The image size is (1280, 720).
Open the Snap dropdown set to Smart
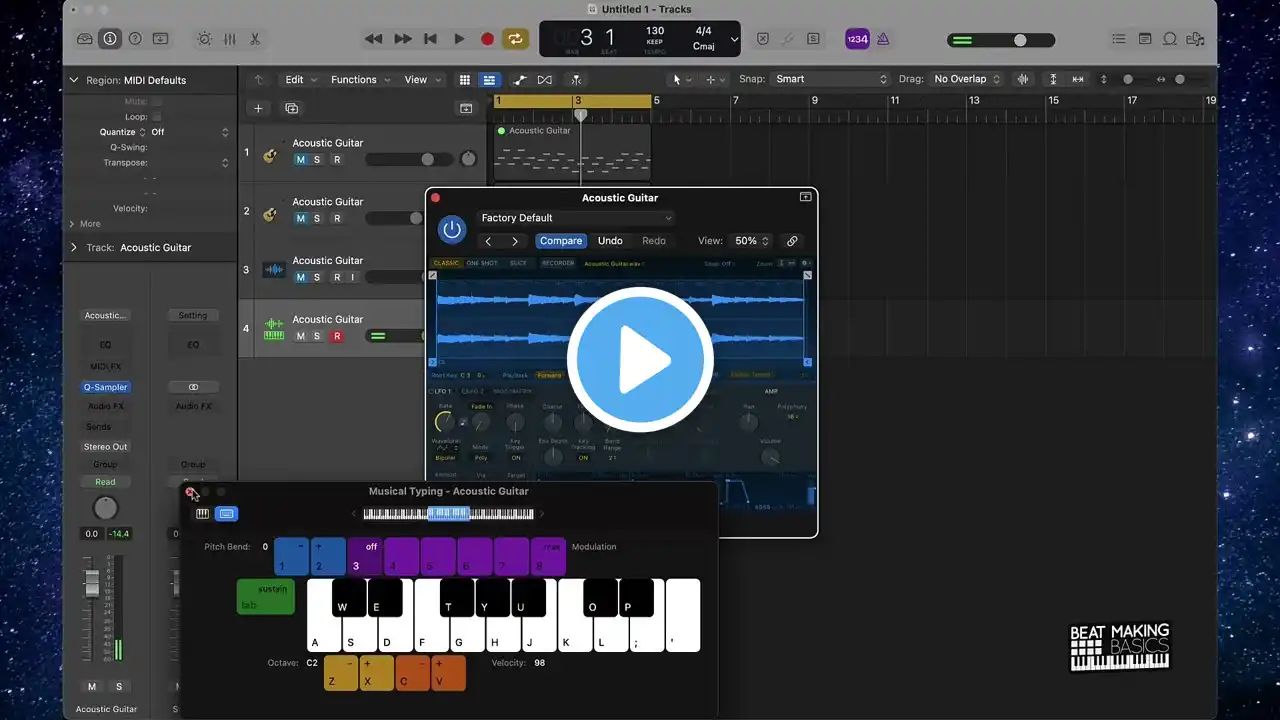coord(831,79)
